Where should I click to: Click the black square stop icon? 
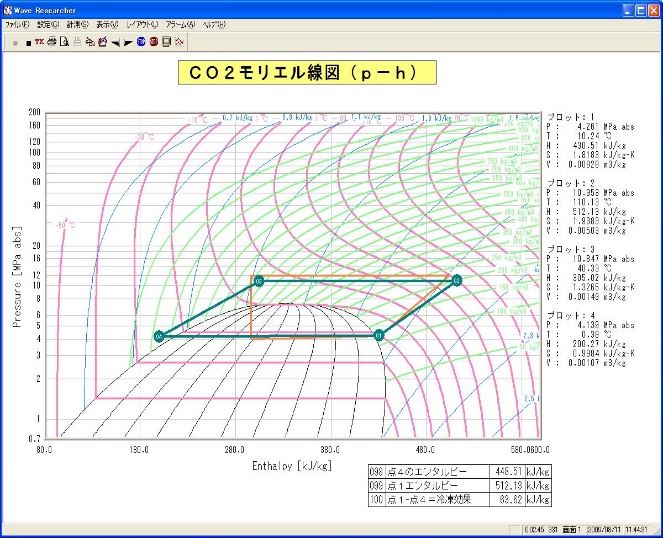point(28,43)
